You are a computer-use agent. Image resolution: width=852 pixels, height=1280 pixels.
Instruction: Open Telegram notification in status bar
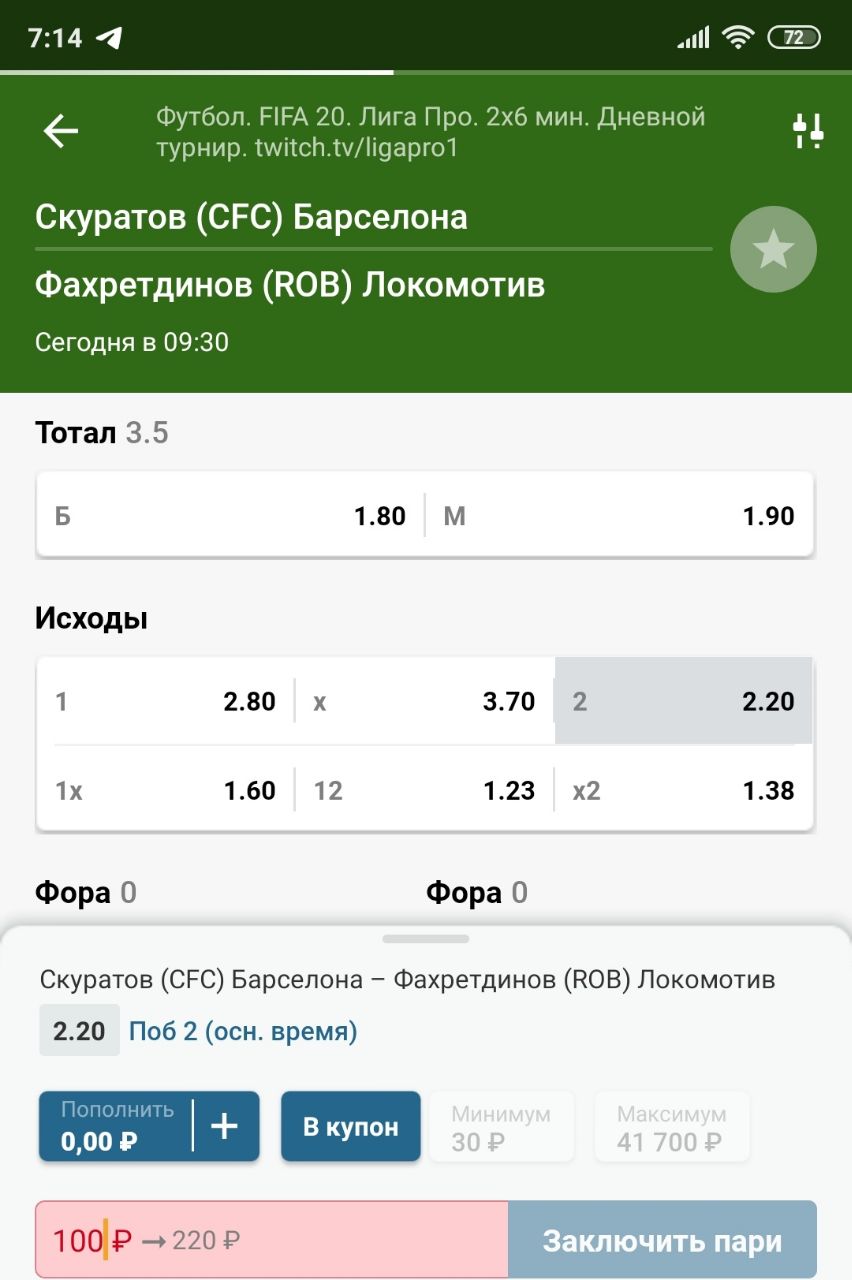(109, 38)
